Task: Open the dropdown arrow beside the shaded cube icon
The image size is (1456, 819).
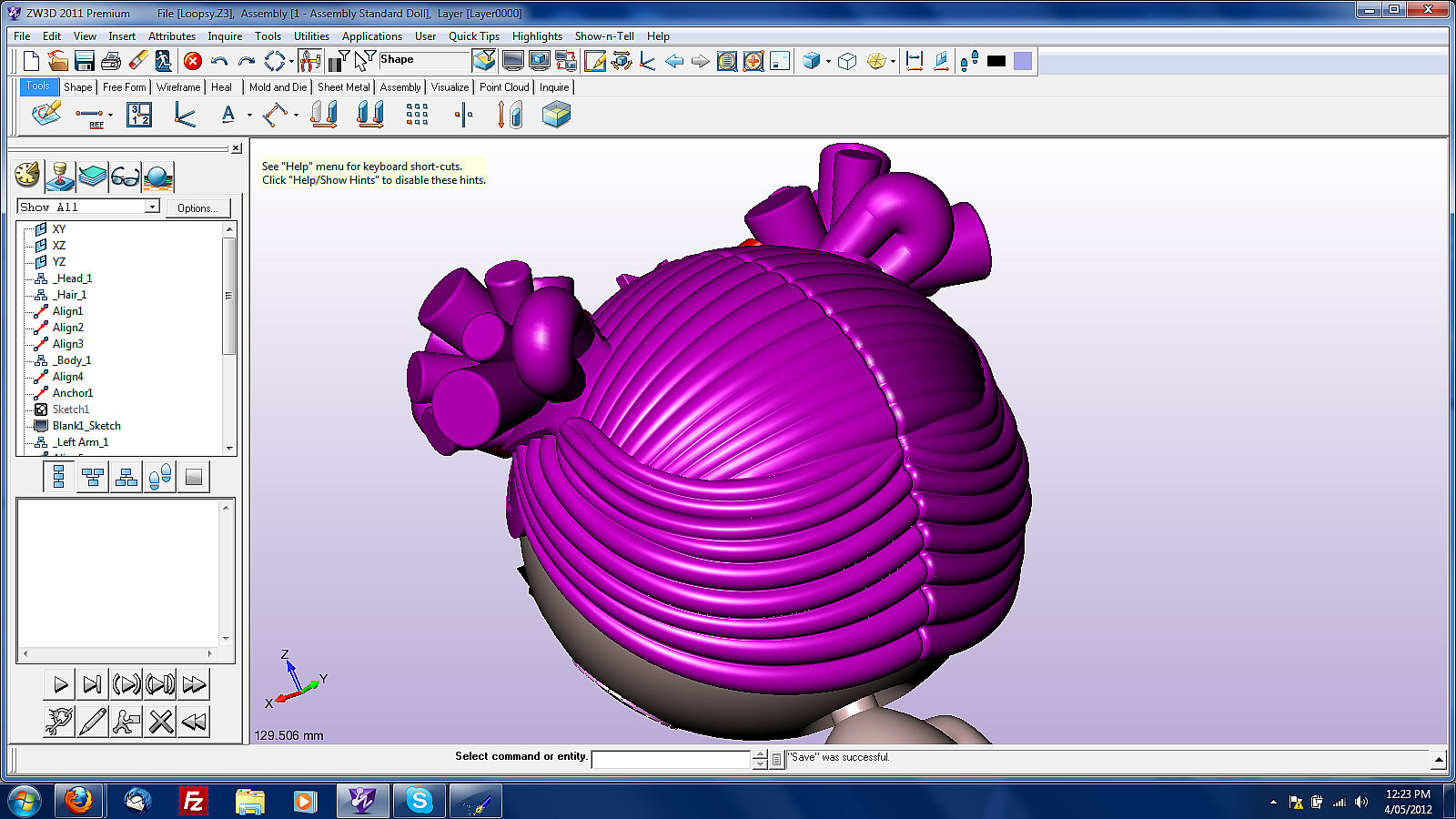Action: (828, 62)
